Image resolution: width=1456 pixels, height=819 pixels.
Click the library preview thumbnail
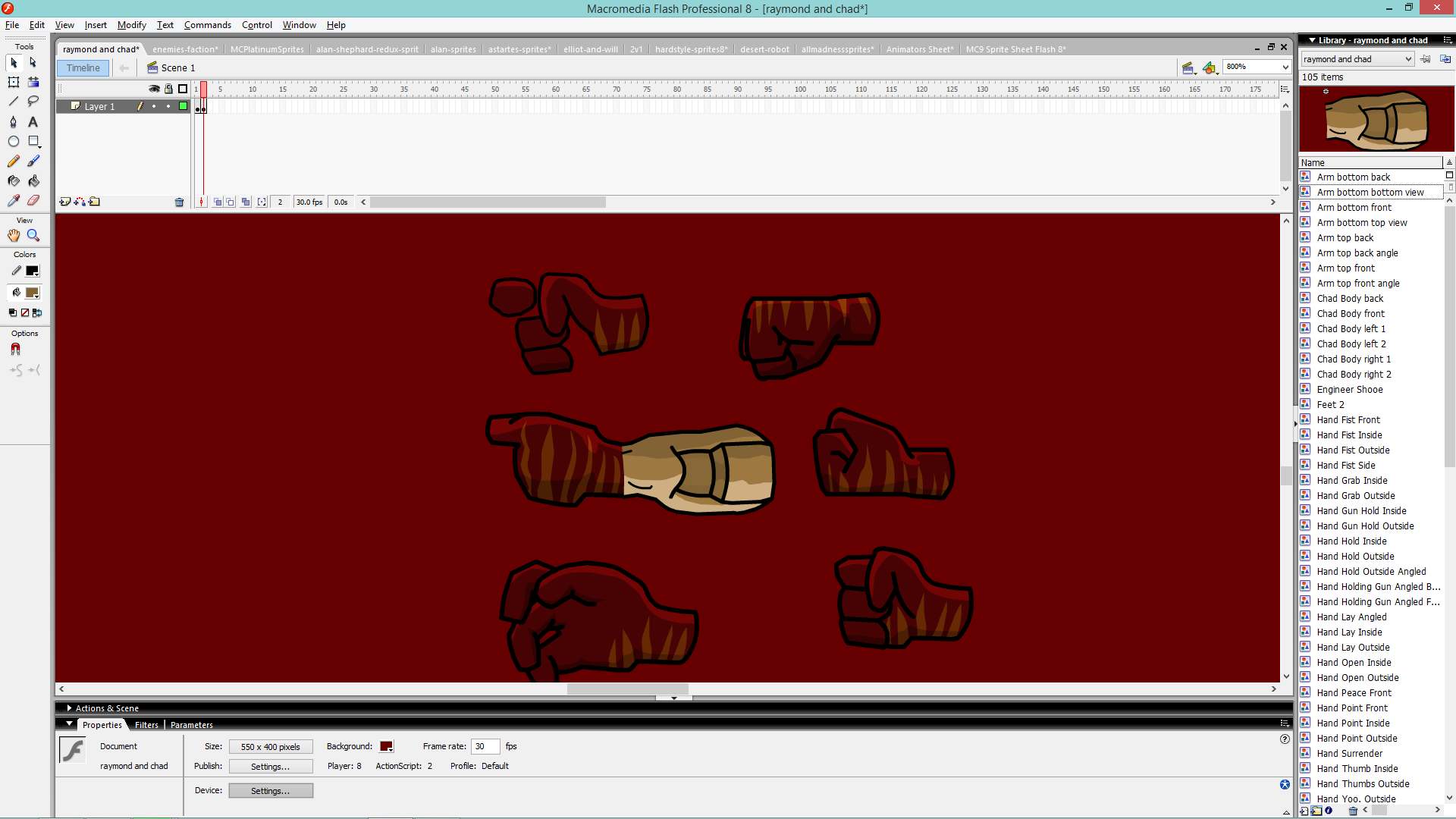pos(1376,119)
